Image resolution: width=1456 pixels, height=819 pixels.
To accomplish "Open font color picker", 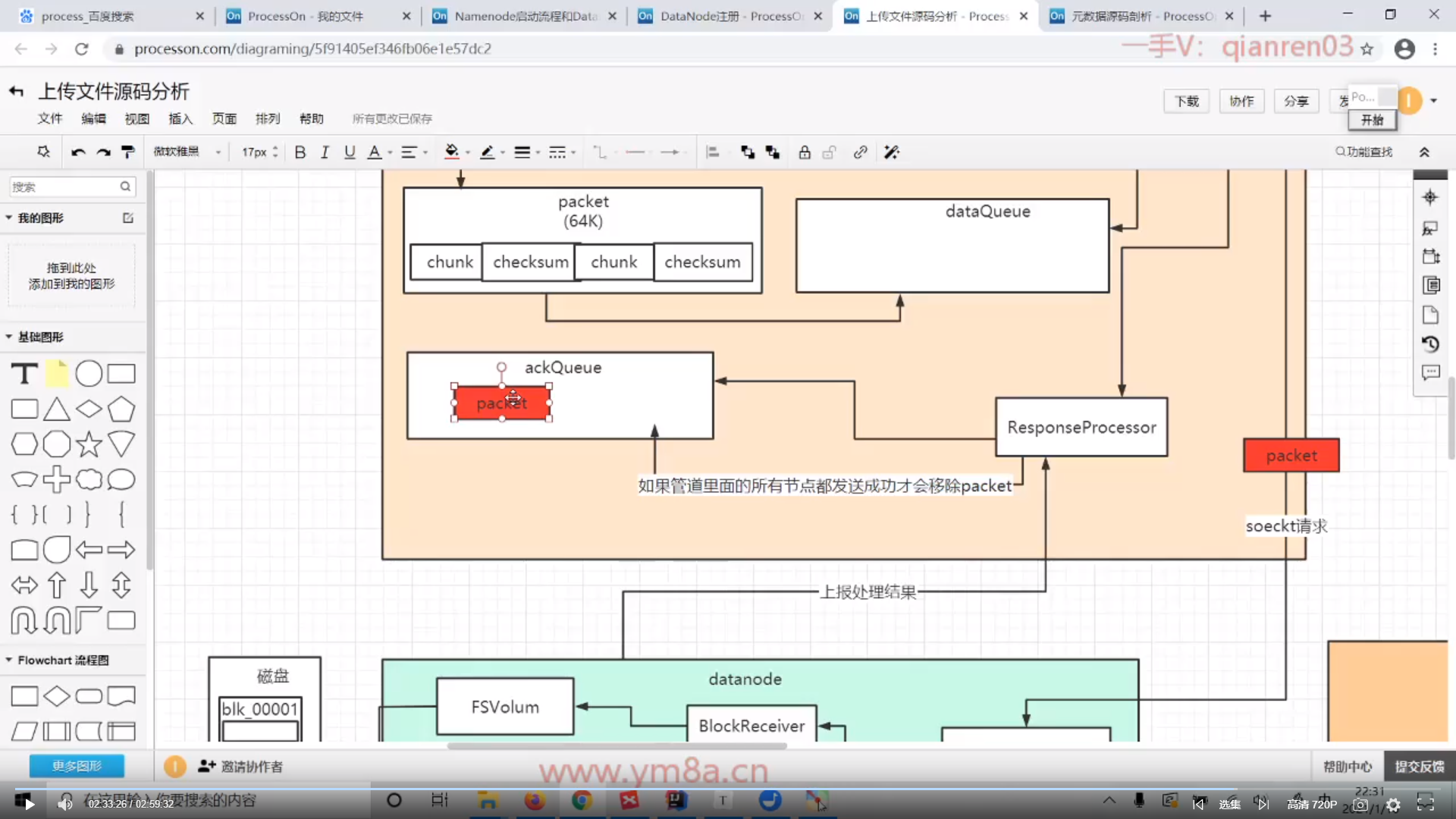I will (375, 152).
